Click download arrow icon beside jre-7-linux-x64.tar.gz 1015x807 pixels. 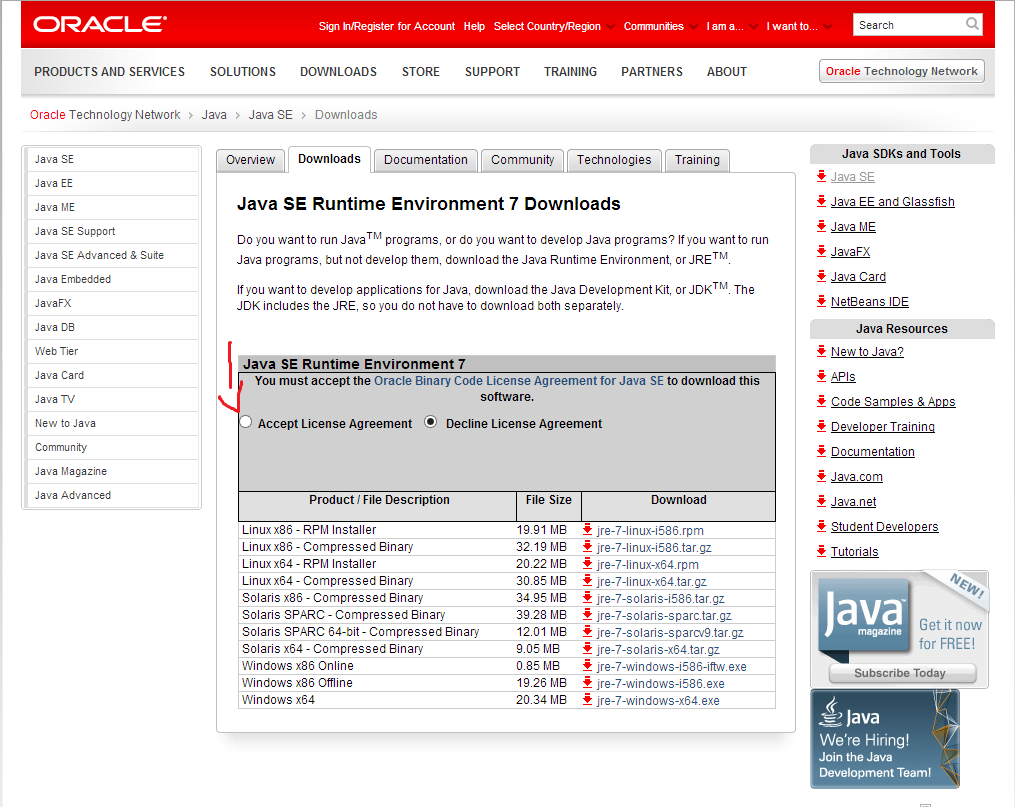tap(587, 580)
